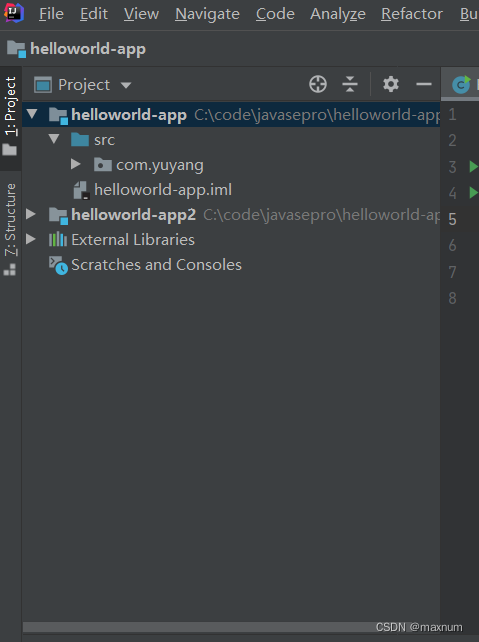The height and width of the screenshot is (642, 479).
Task: Select the com.yuyang package icon
Action: pyautogui.click(x=102, y=165)
